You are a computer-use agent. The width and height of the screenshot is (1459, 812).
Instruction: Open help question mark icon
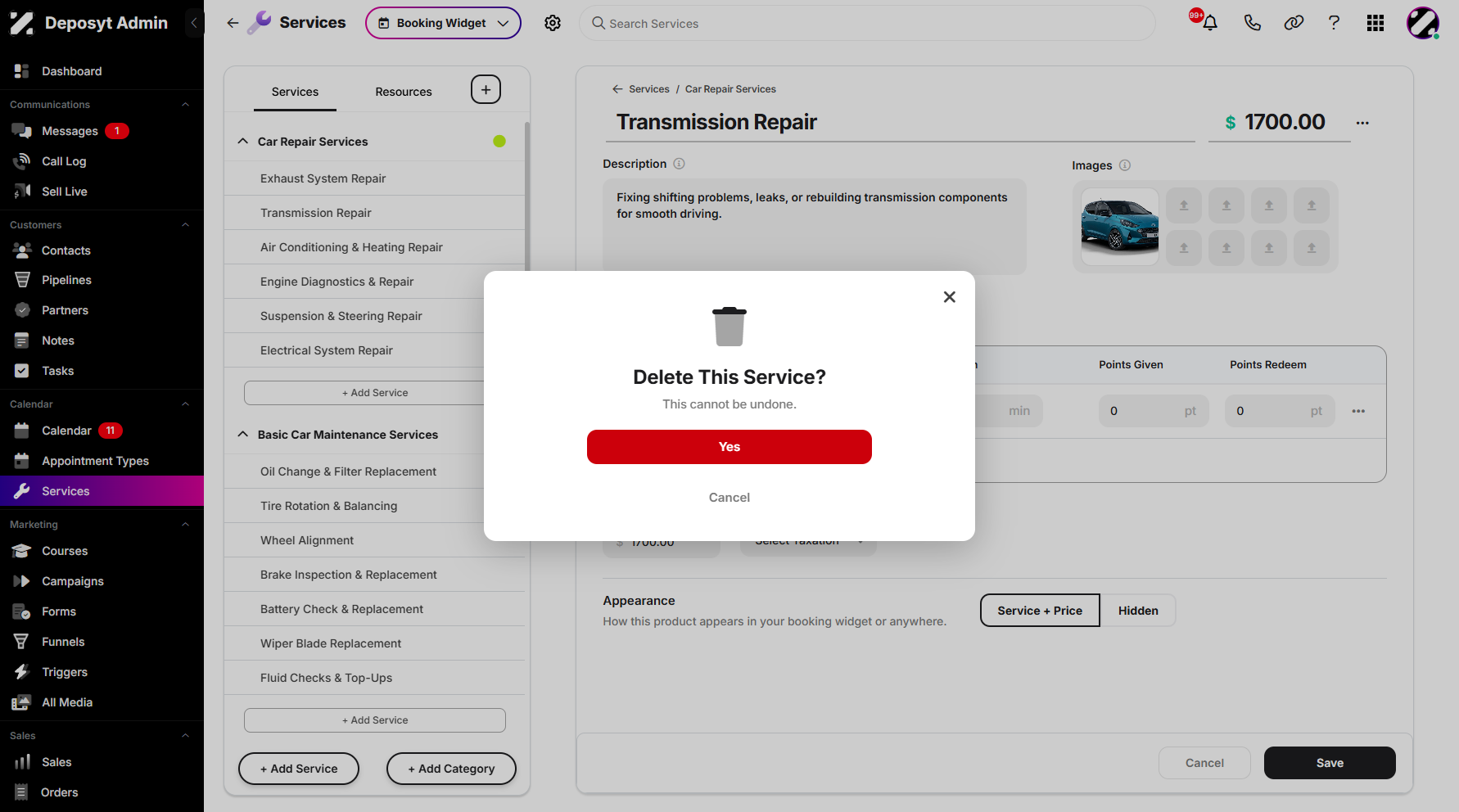coord(1334,23)
